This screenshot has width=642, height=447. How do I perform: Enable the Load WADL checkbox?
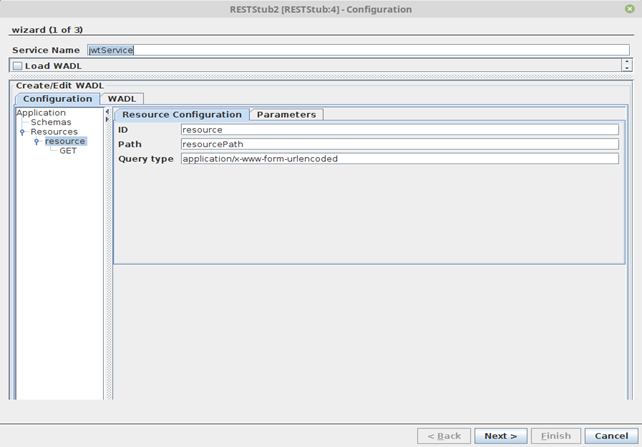18,66
